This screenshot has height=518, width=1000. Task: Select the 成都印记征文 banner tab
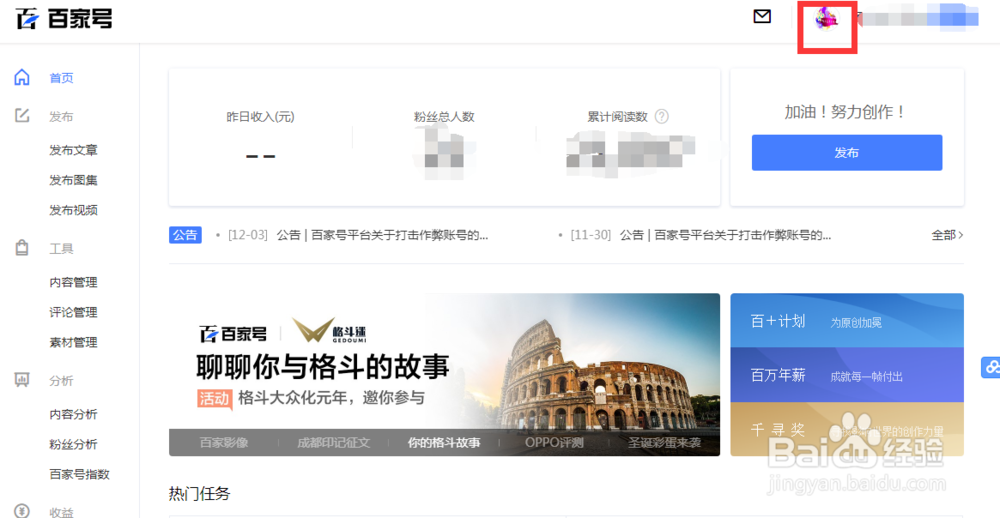(x=334, y=443)
